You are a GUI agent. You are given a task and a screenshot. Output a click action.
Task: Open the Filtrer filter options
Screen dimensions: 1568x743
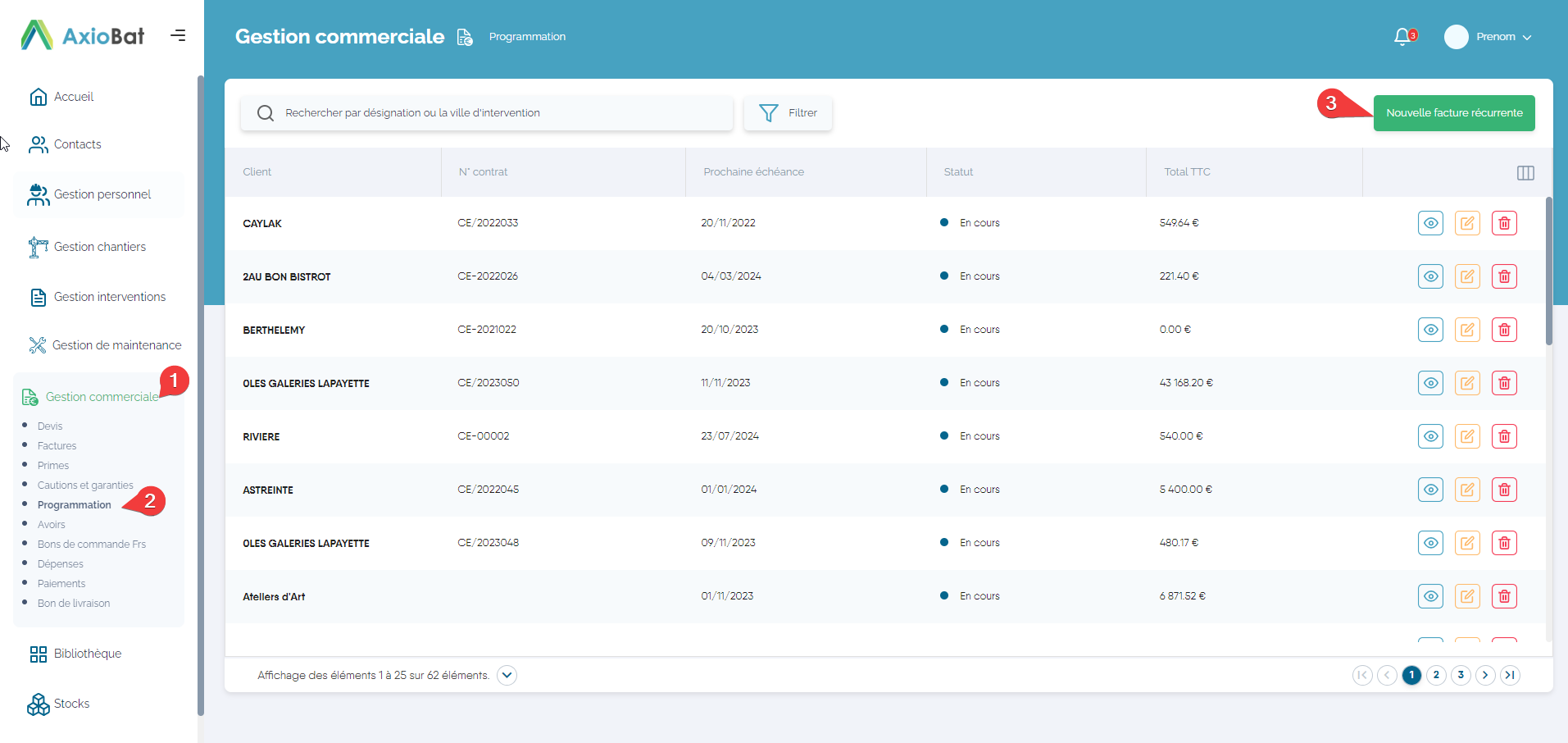tap(788, 113)
